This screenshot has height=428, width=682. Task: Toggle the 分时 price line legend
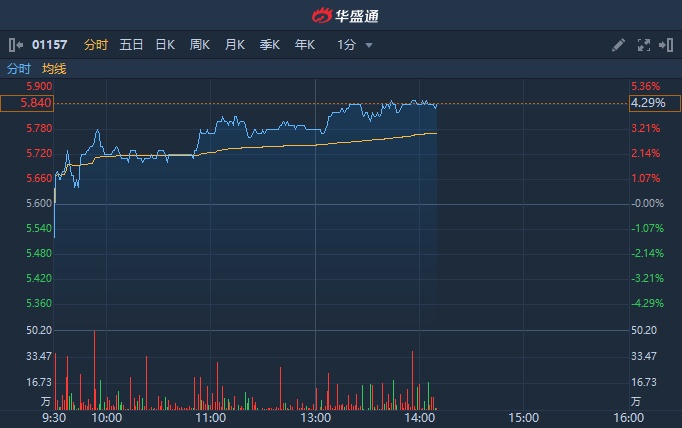(x=19, y=69)
